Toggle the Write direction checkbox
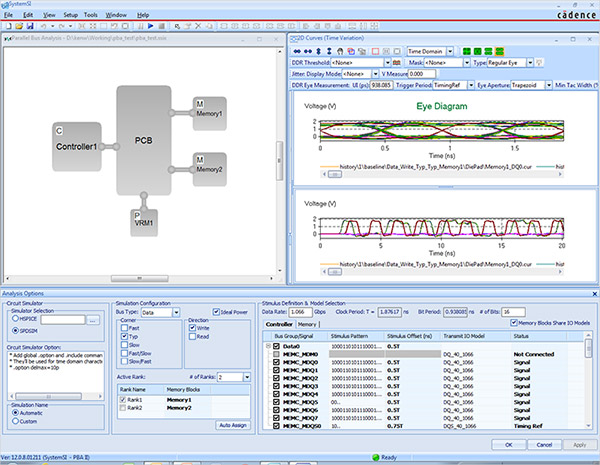 192,328
